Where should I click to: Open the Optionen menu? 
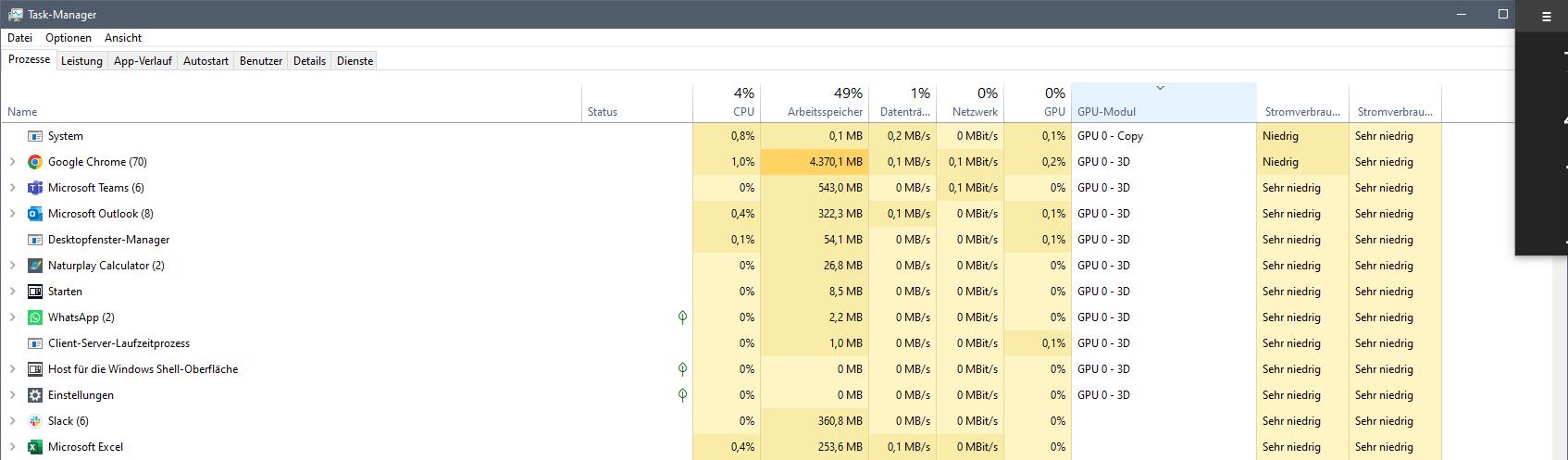68,38
